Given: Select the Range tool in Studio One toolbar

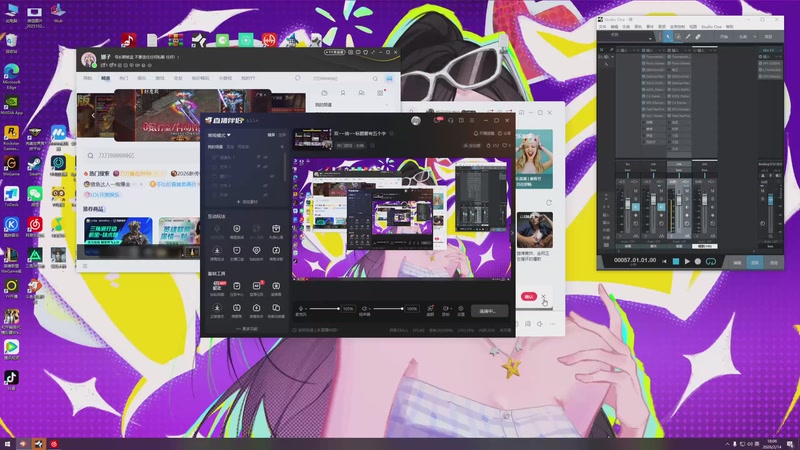Looking at the screenshot, I should [678, 37].
